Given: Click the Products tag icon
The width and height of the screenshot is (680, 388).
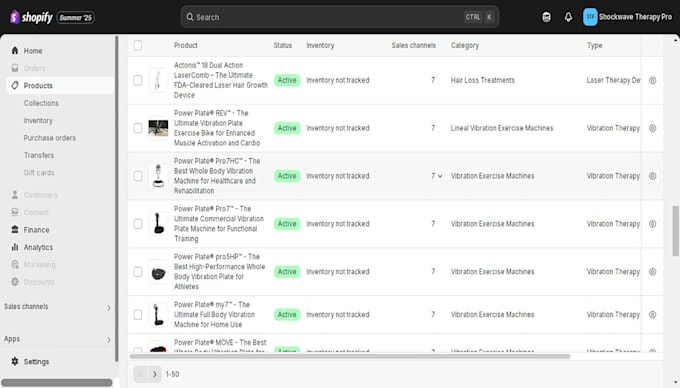Looking at the screenshot, I should 15,85.
